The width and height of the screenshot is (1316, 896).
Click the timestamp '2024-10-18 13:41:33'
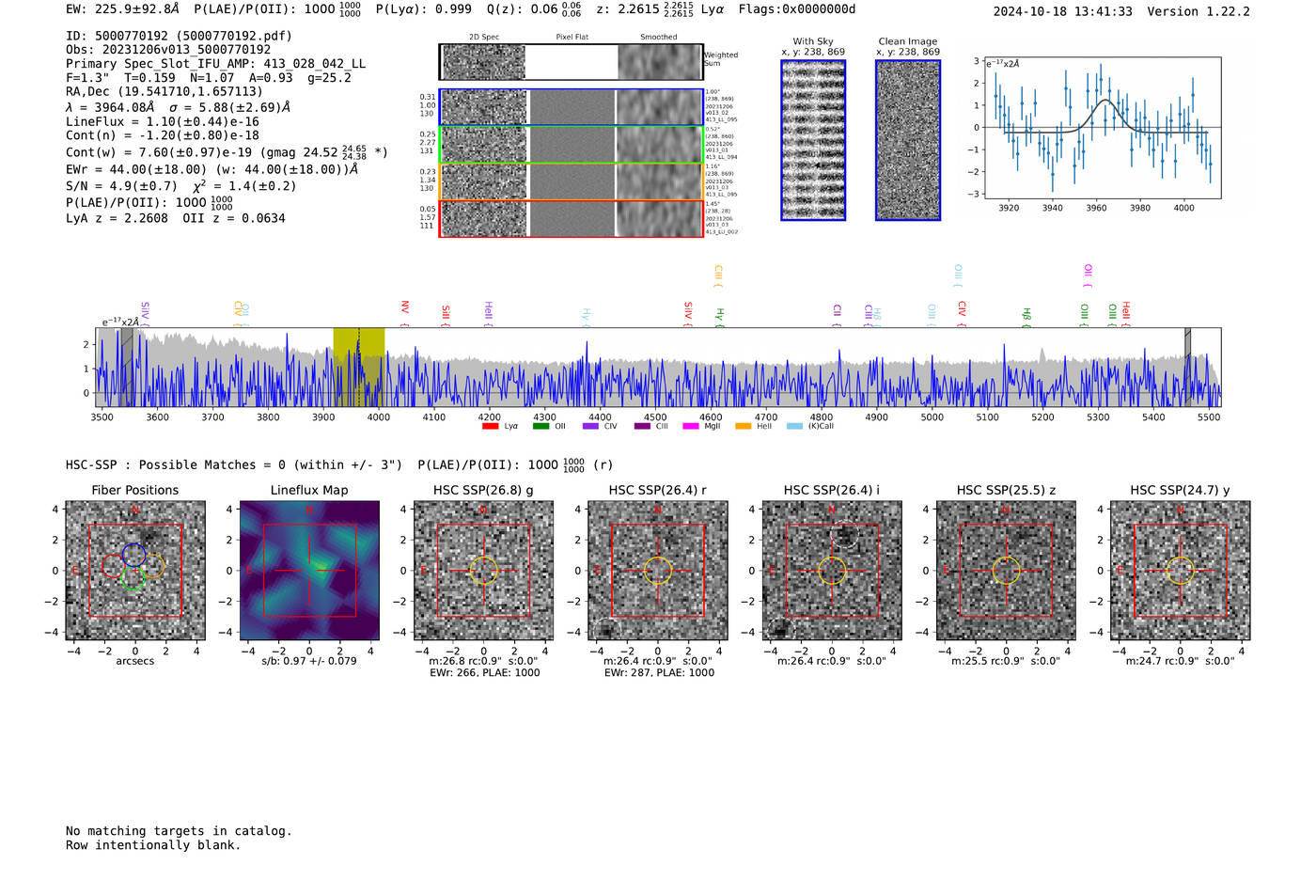click(x=1062, y=11)
